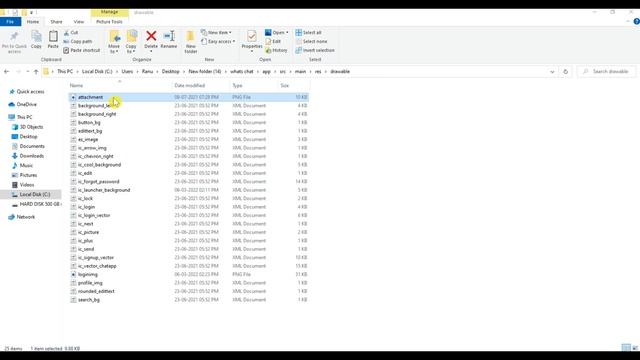Cut the selected file
This screenshot has height=360, width=640.
pos(71,33)
